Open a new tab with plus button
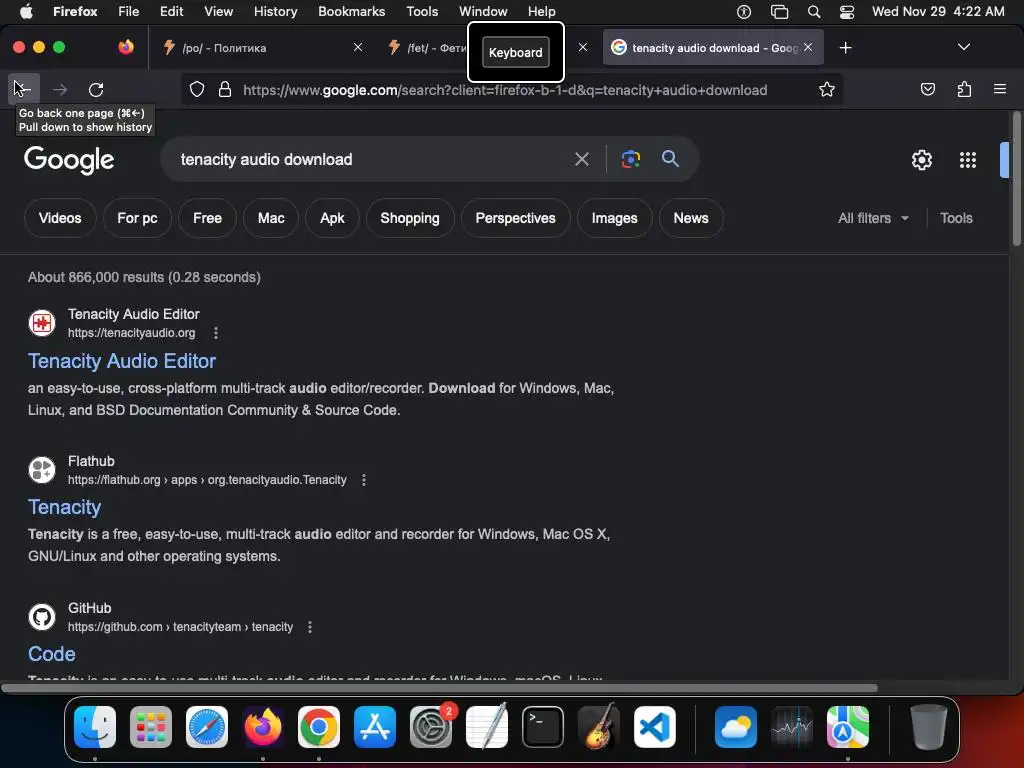The width and height of the screenshot is (1024, 768). click(846, 48)
